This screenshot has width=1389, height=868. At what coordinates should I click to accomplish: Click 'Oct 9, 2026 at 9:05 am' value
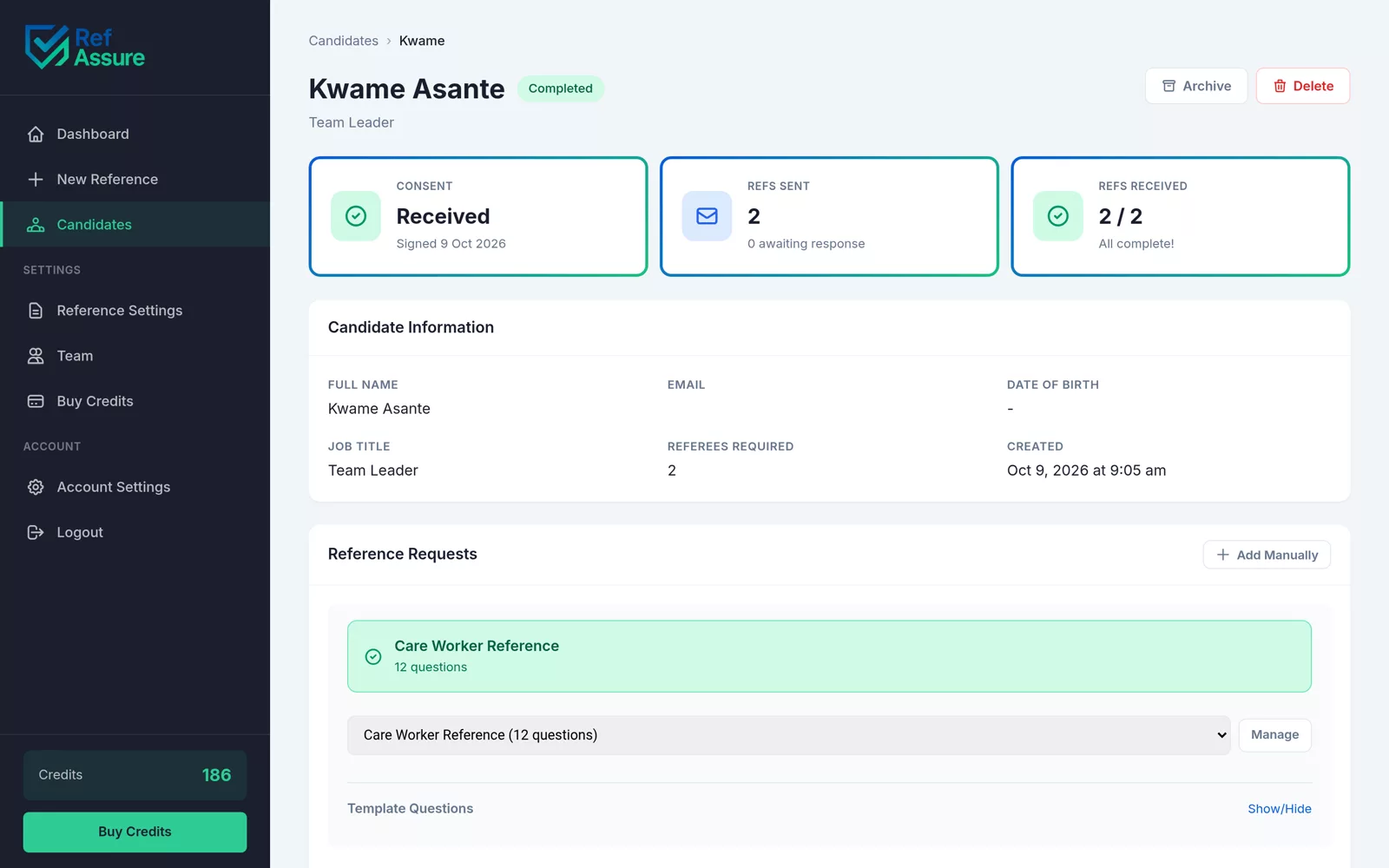coord(1086,470)
